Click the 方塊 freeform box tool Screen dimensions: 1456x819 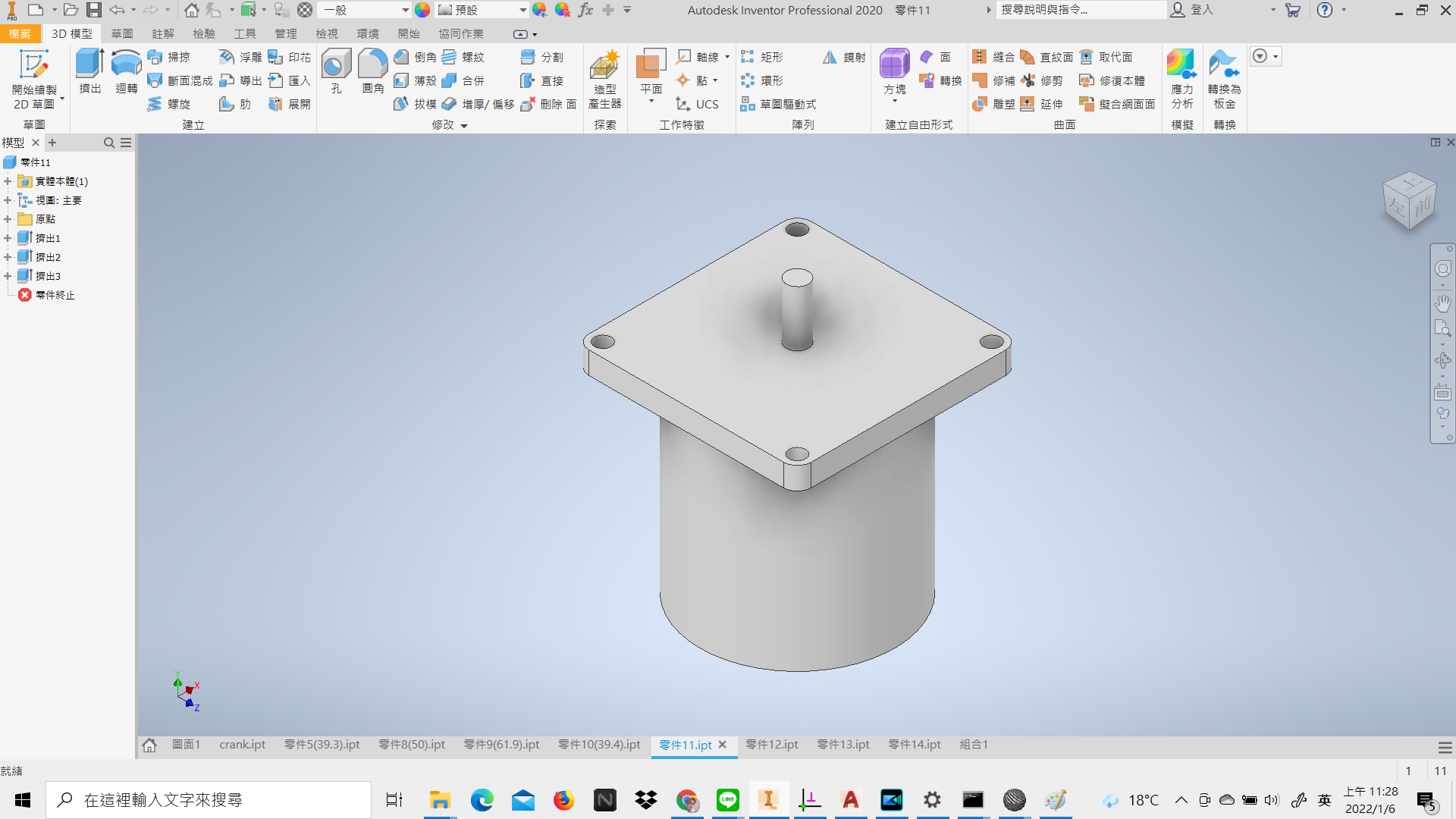click(894, 72)
